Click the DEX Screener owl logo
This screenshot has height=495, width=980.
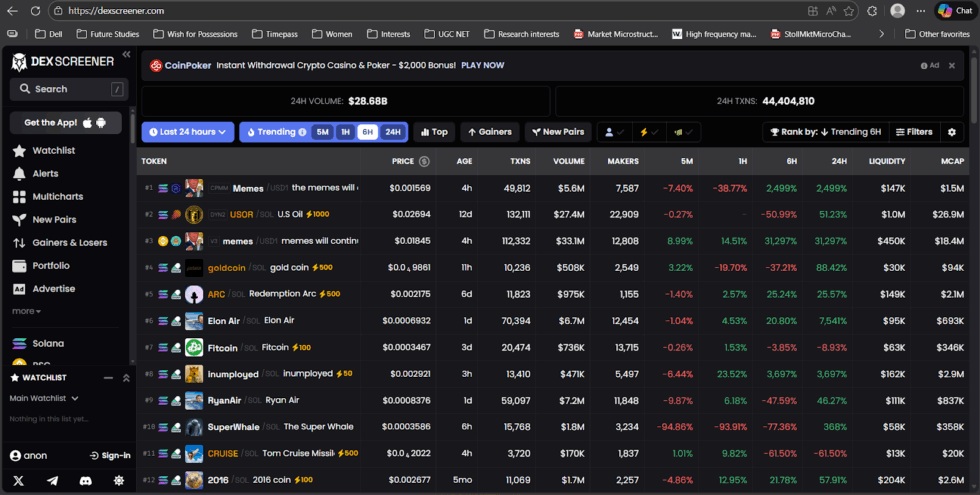pos(19,62)
